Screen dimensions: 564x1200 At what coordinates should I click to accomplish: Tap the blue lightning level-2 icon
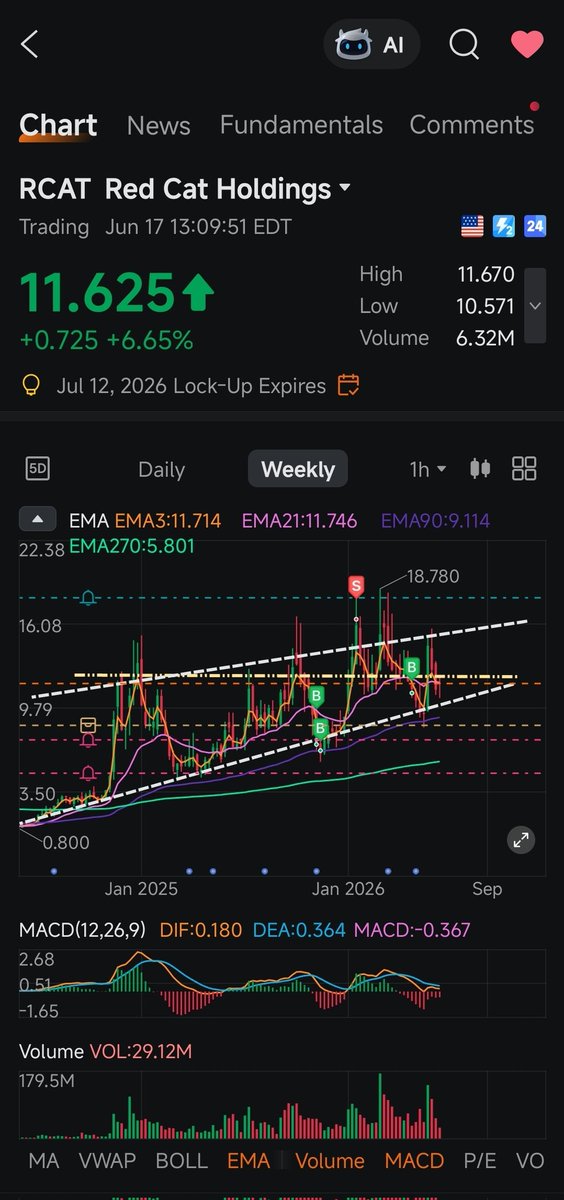pos(503,227)
